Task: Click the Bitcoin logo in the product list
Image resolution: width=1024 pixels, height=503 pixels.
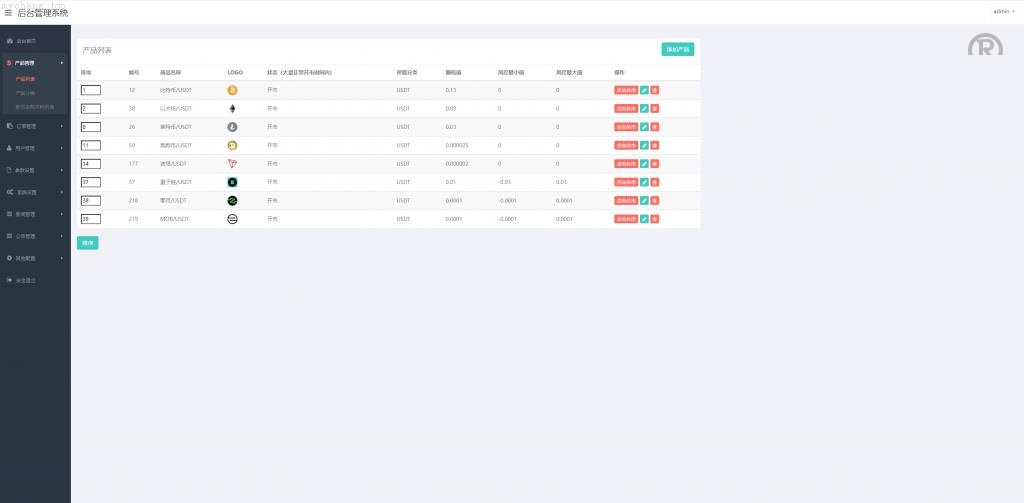Action: 232,90
